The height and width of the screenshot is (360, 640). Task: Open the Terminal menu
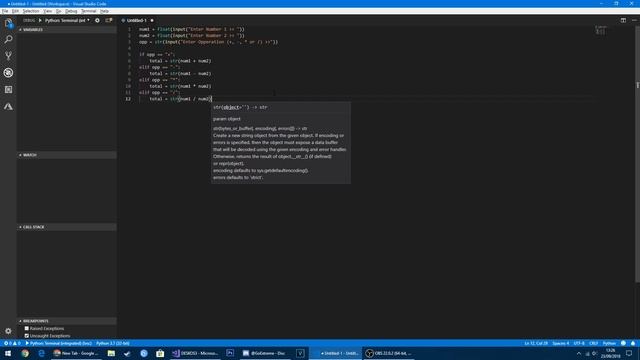click(89, 11)
